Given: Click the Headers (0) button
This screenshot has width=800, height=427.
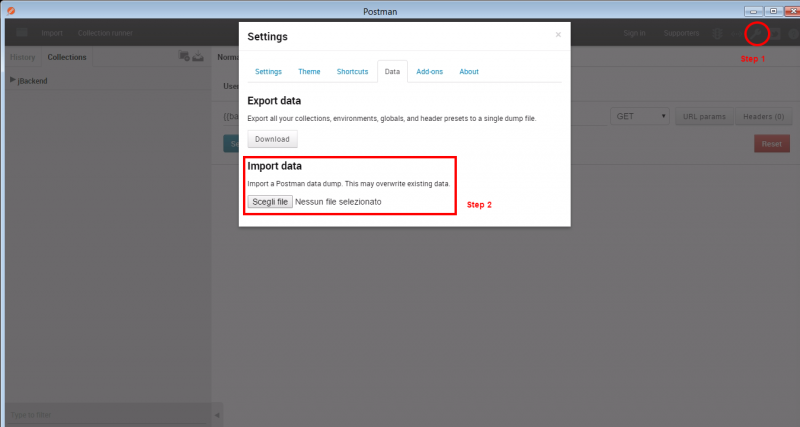Looking at the screenshot, I should 763,116.
